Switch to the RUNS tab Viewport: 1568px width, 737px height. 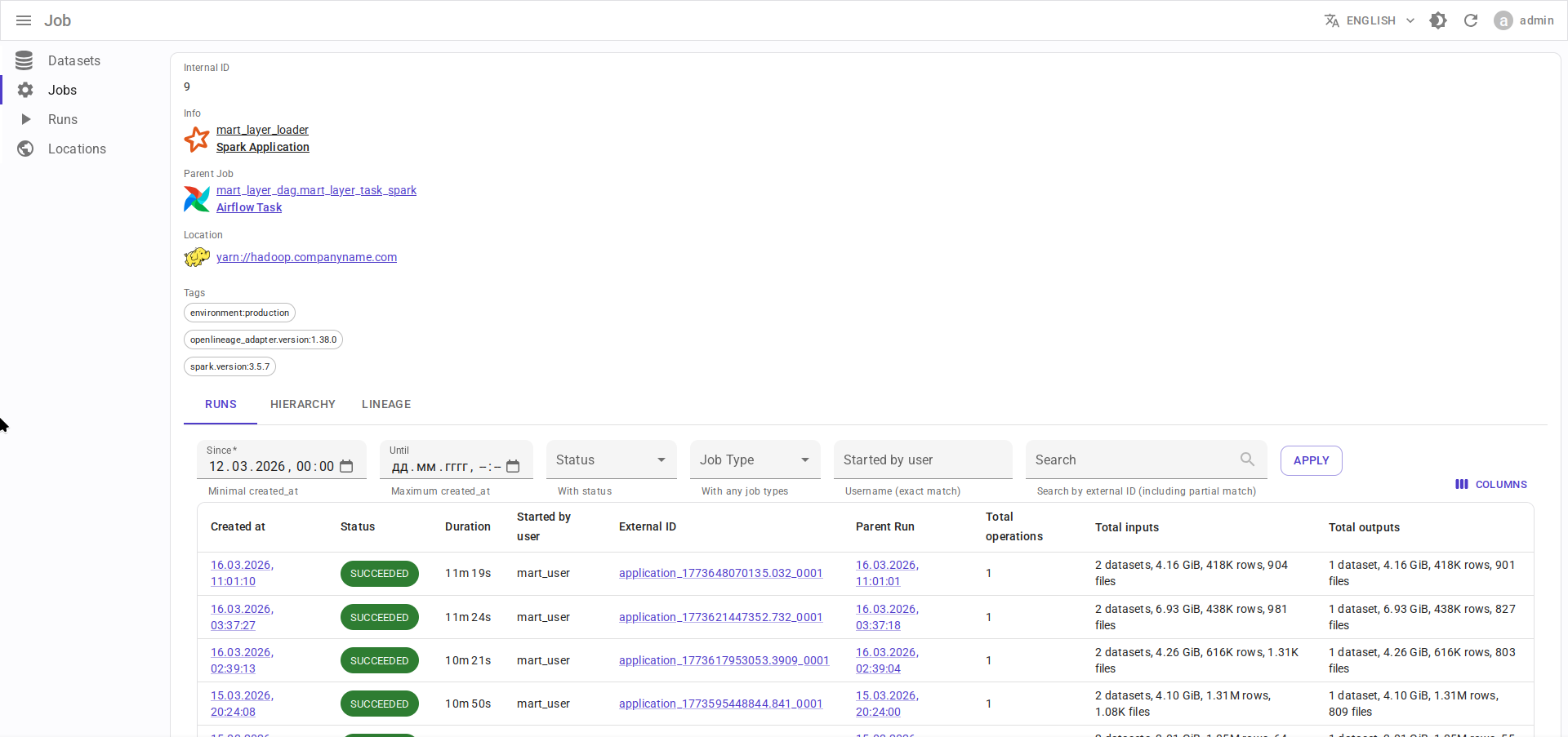coord(220,404)
